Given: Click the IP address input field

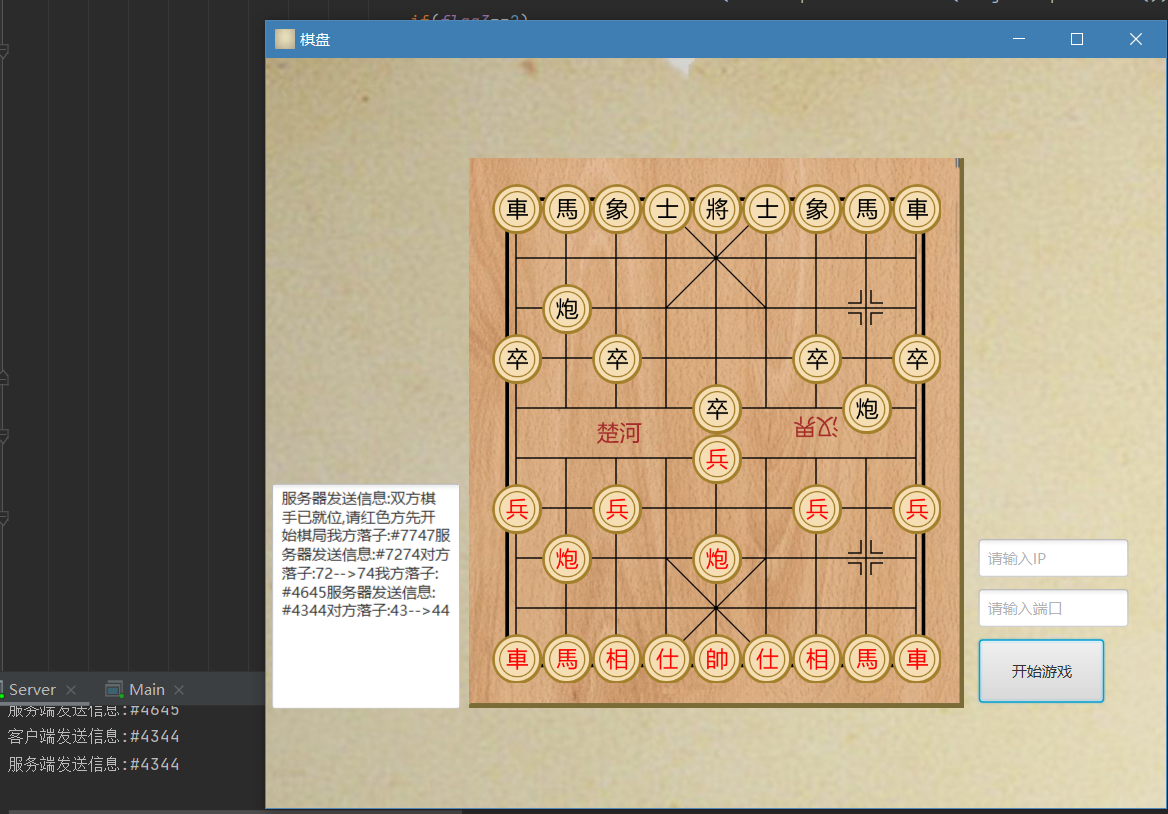Looking at the screenshot, I should click(1052, 558).
